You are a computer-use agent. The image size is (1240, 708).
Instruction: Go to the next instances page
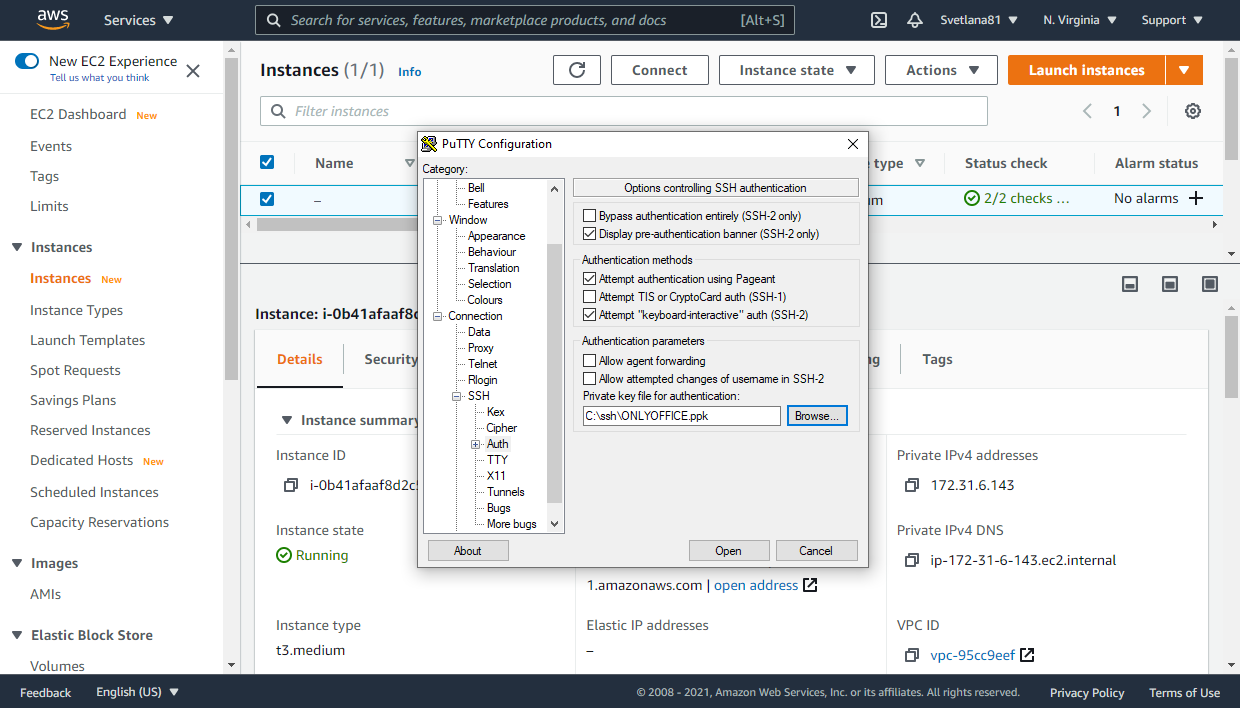(x=1147, y=111)
